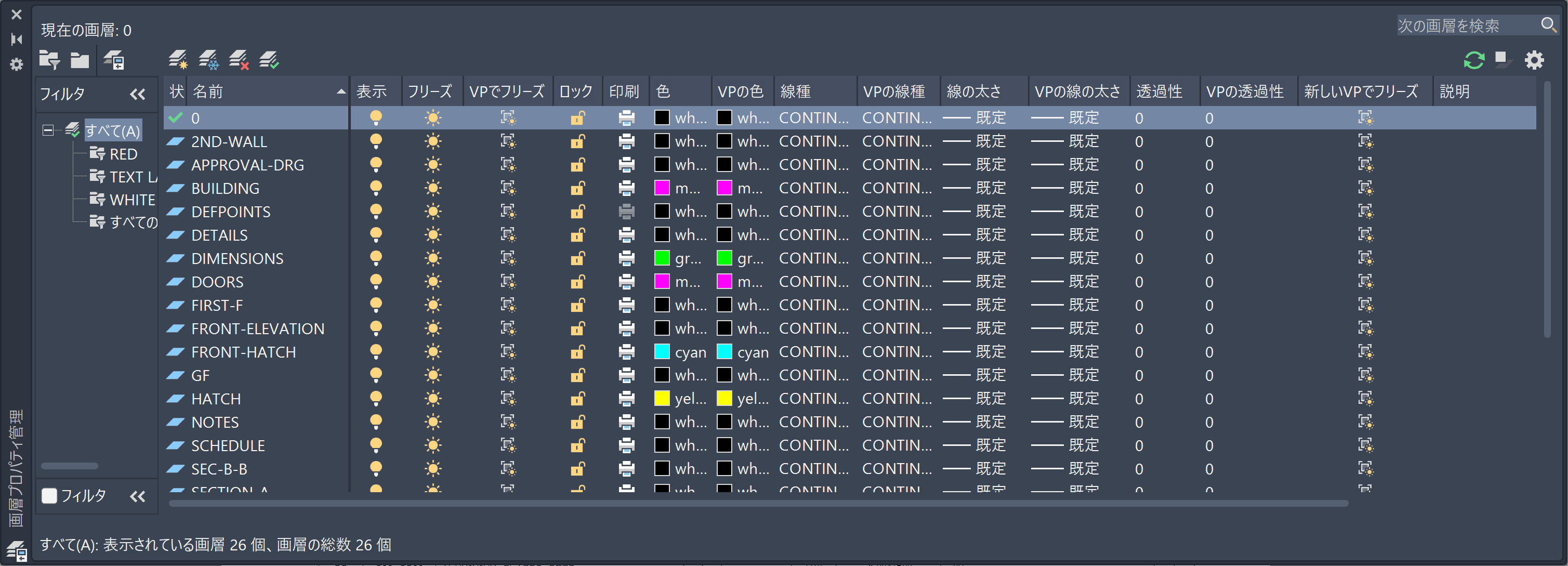Viewport: 1568px width, 566px height.
Task: Click the New Property Filter icon
Action: point(49,60)
